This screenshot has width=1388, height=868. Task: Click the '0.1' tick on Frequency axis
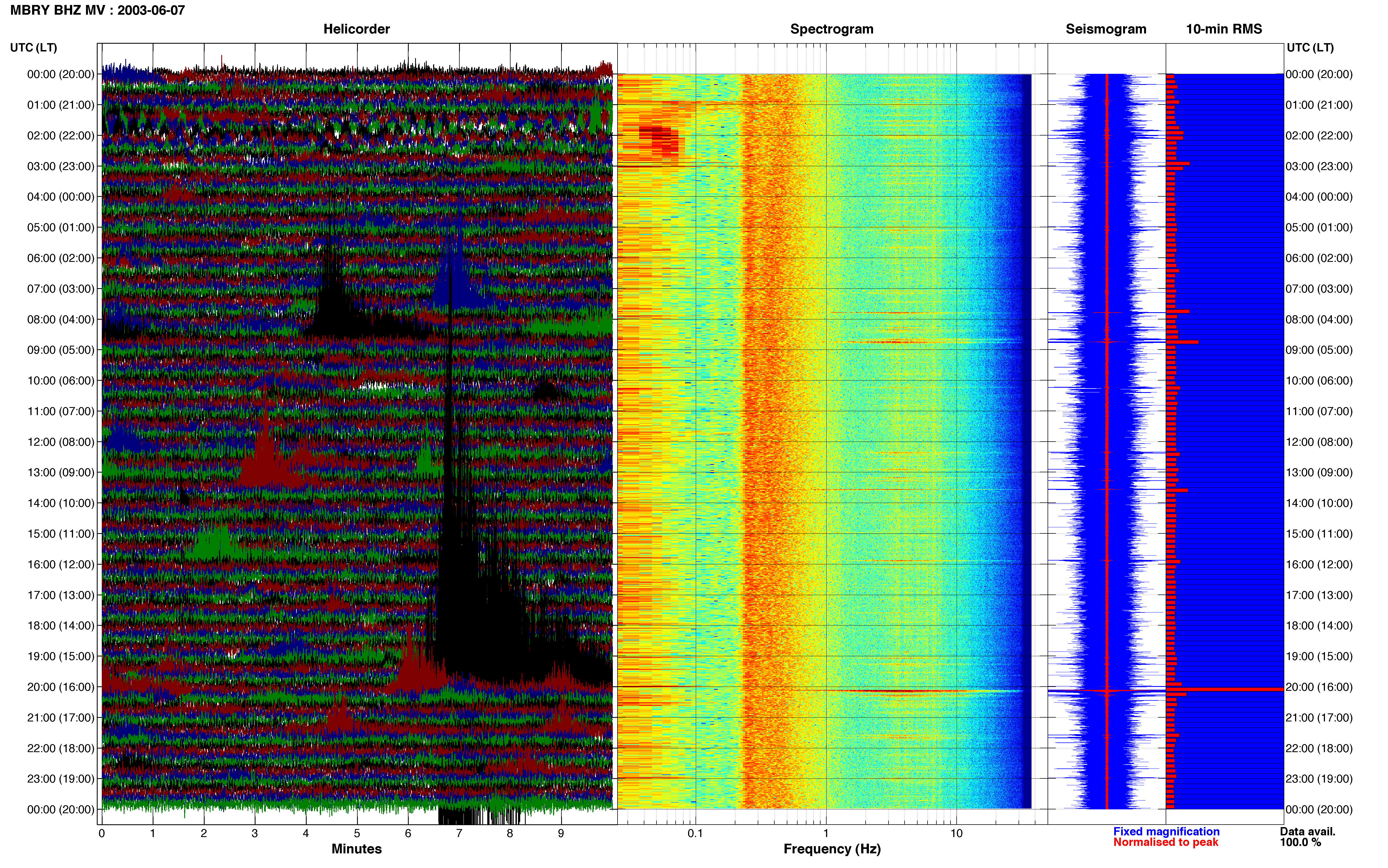(x=695, y=833)
